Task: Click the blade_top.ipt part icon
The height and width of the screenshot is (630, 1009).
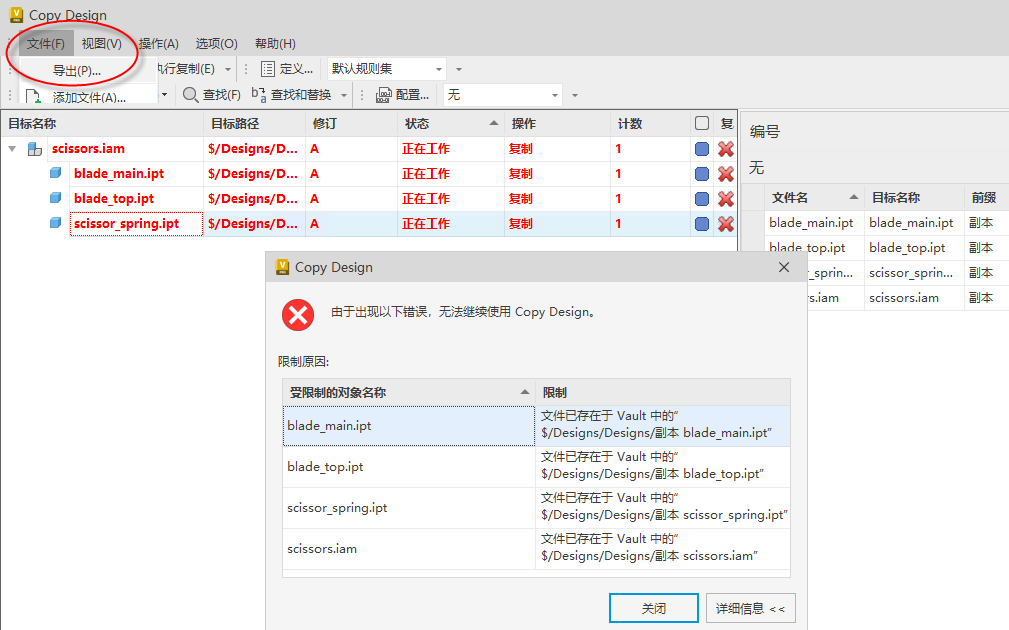Action: pos(56,198)
